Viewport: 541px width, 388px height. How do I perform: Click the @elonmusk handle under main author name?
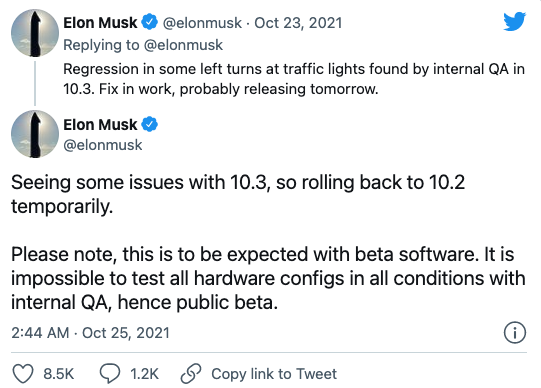tap(103, 145)
